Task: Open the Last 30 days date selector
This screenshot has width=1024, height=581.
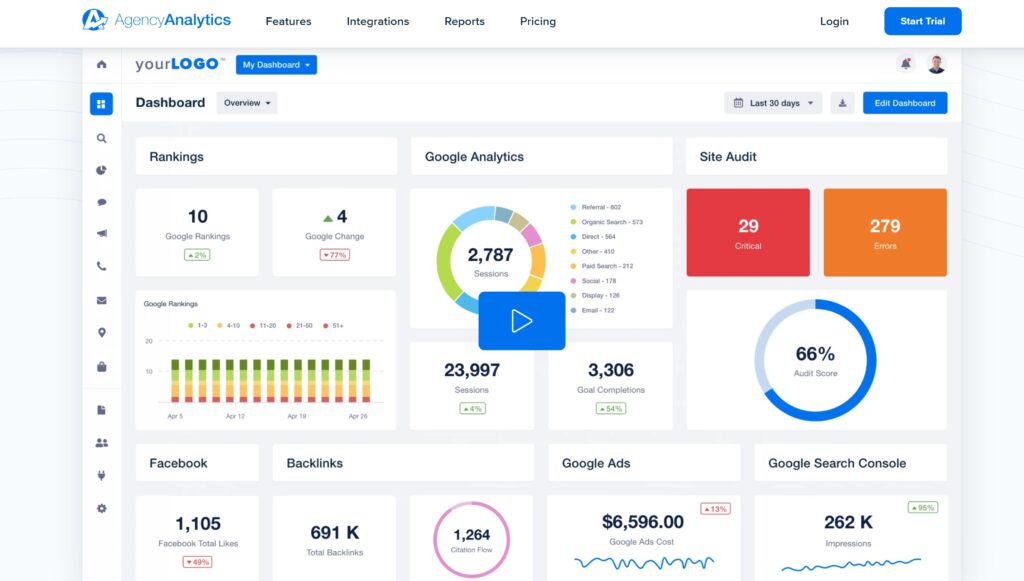Action: 773,103
